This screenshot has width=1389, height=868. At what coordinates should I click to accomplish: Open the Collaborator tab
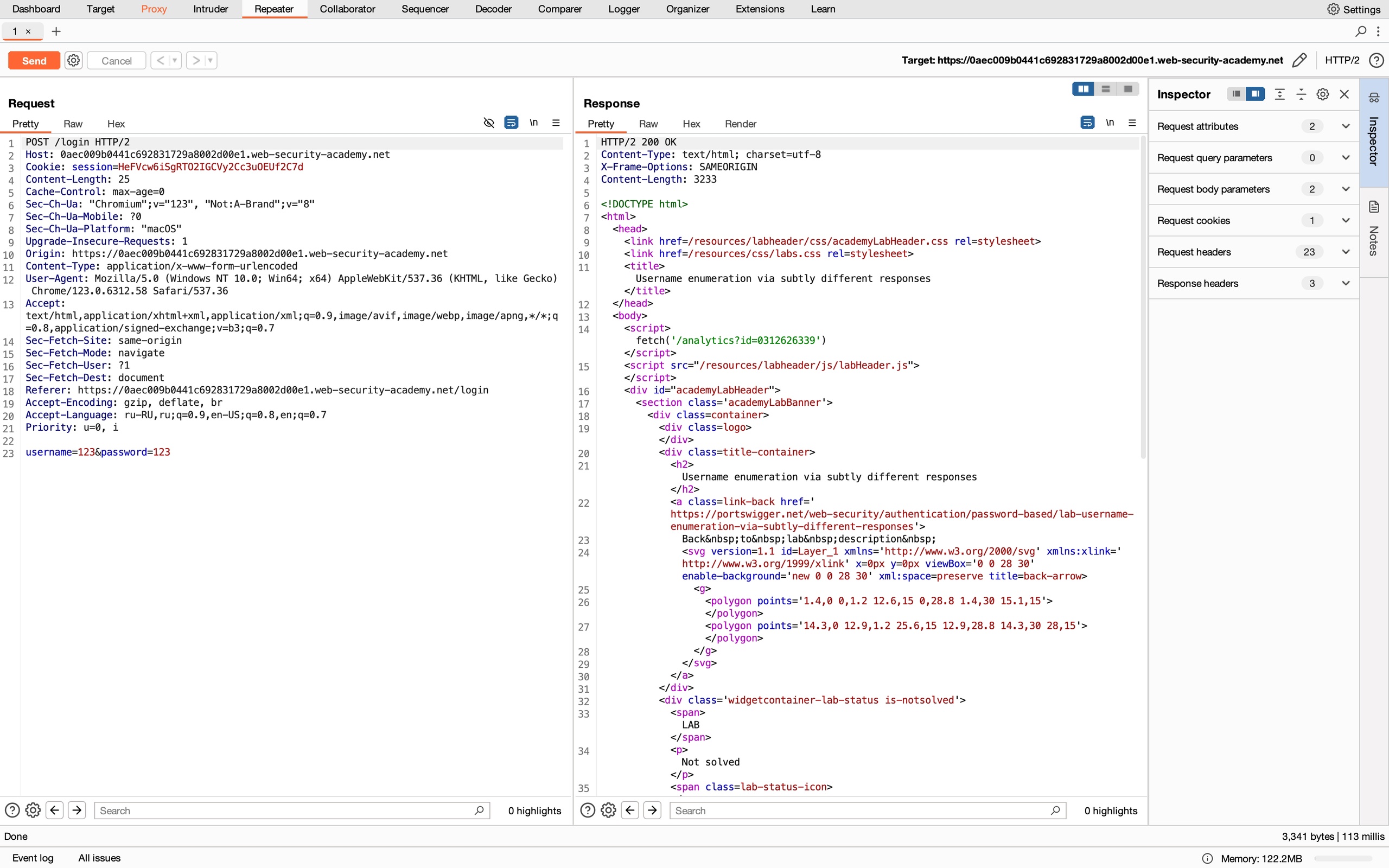(x=347, y=9)
